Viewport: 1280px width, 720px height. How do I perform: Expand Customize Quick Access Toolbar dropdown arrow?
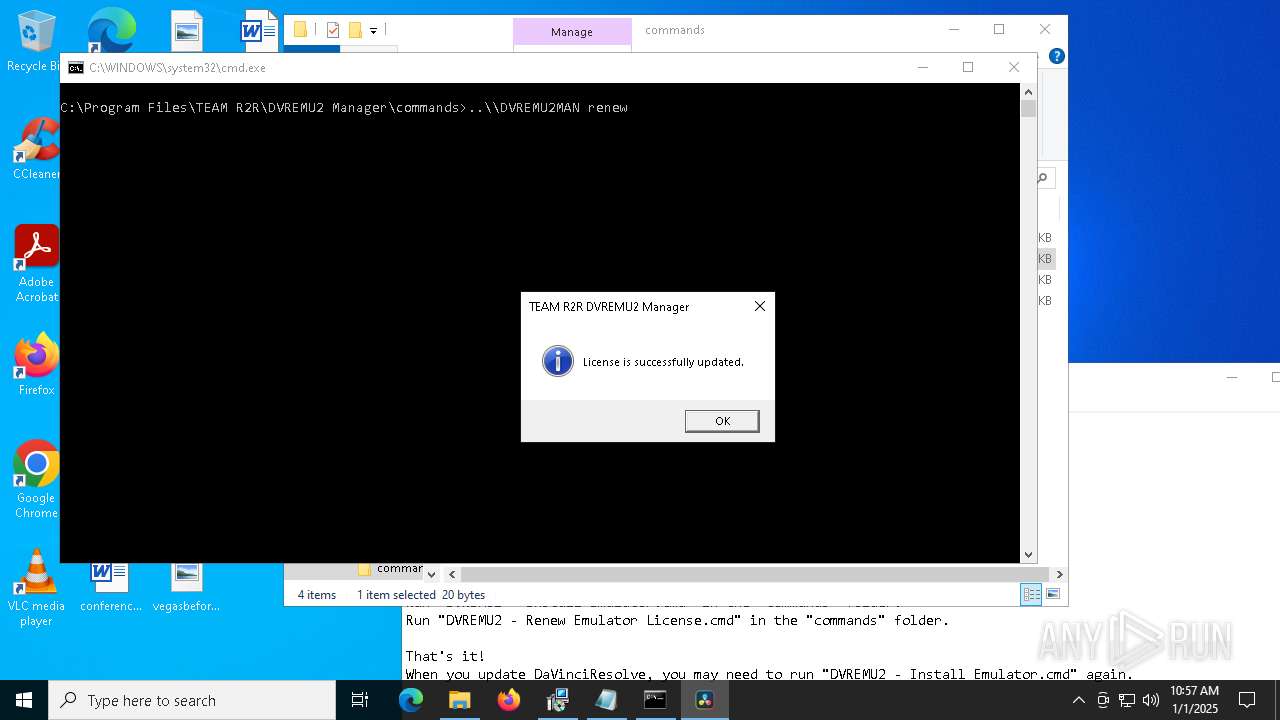(x=373, y=30)
